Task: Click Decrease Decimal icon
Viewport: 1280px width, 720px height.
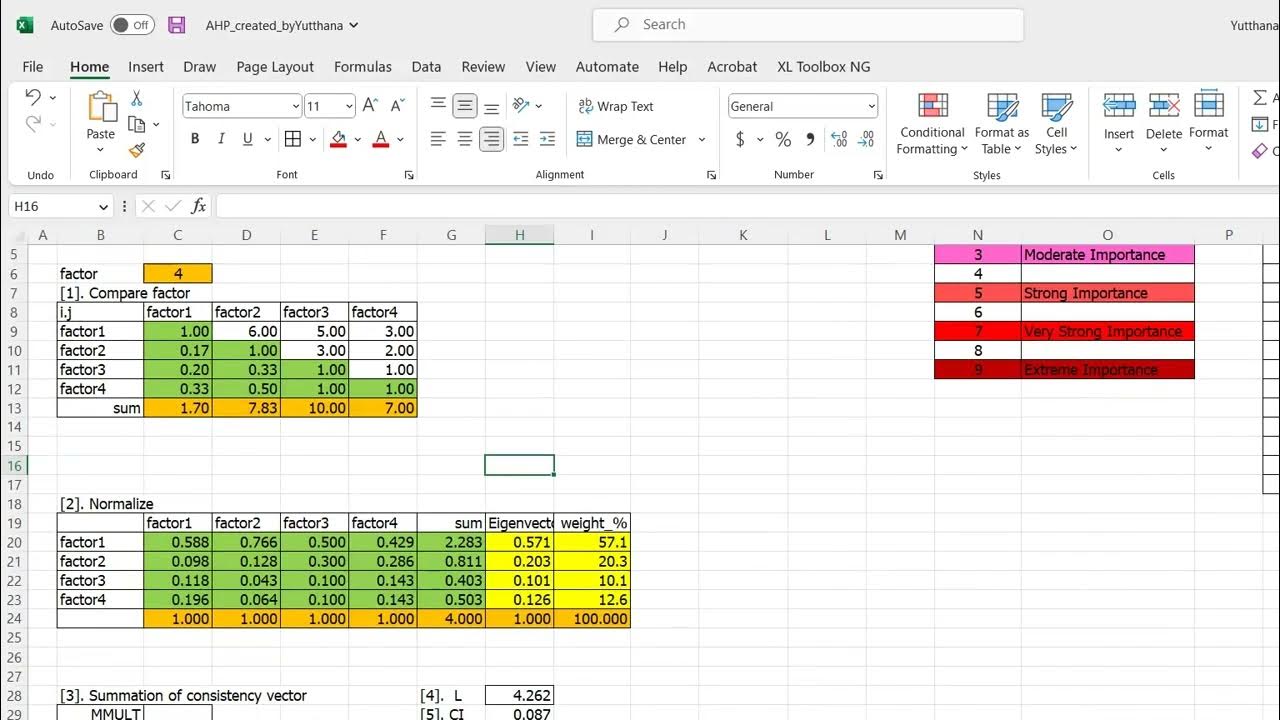Action: point(867,139)
